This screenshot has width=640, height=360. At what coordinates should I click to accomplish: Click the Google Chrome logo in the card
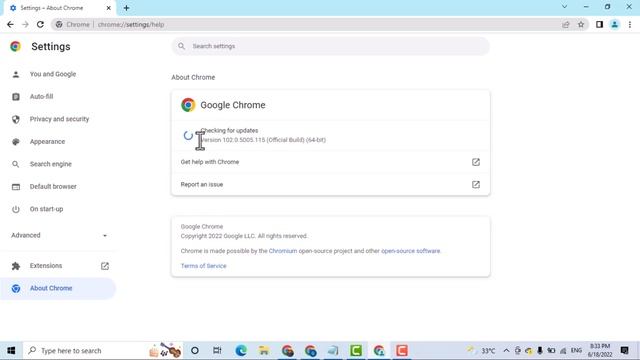[188, 105]
